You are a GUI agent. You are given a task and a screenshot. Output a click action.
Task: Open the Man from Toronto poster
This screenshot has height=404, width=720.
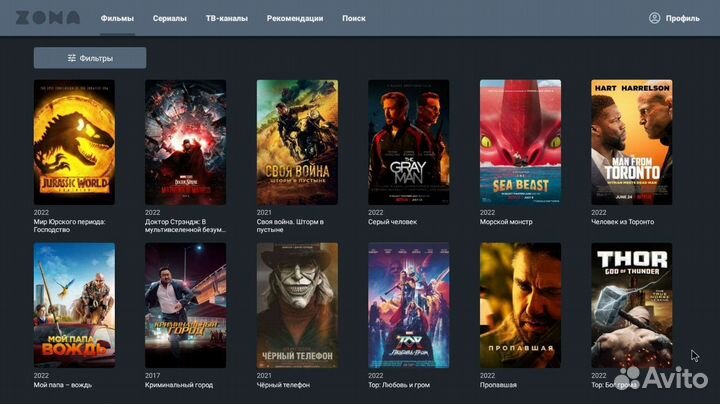pyautogui.click(x=632, y=142)
